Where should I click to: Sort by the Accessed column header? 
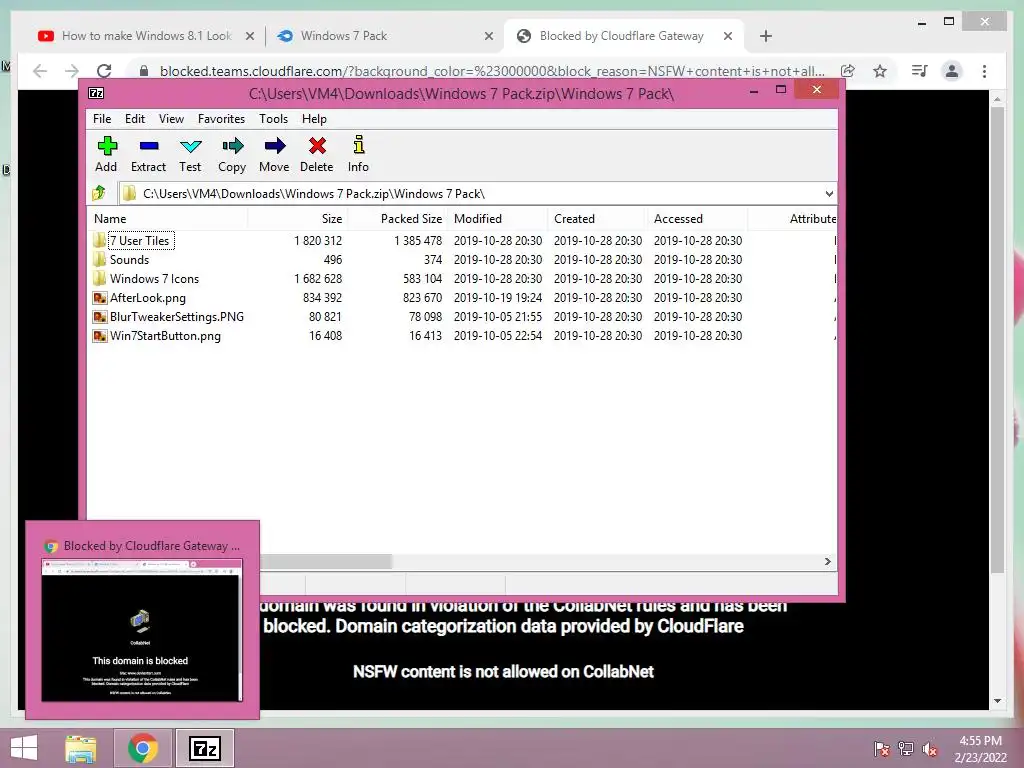coord(697,219)
